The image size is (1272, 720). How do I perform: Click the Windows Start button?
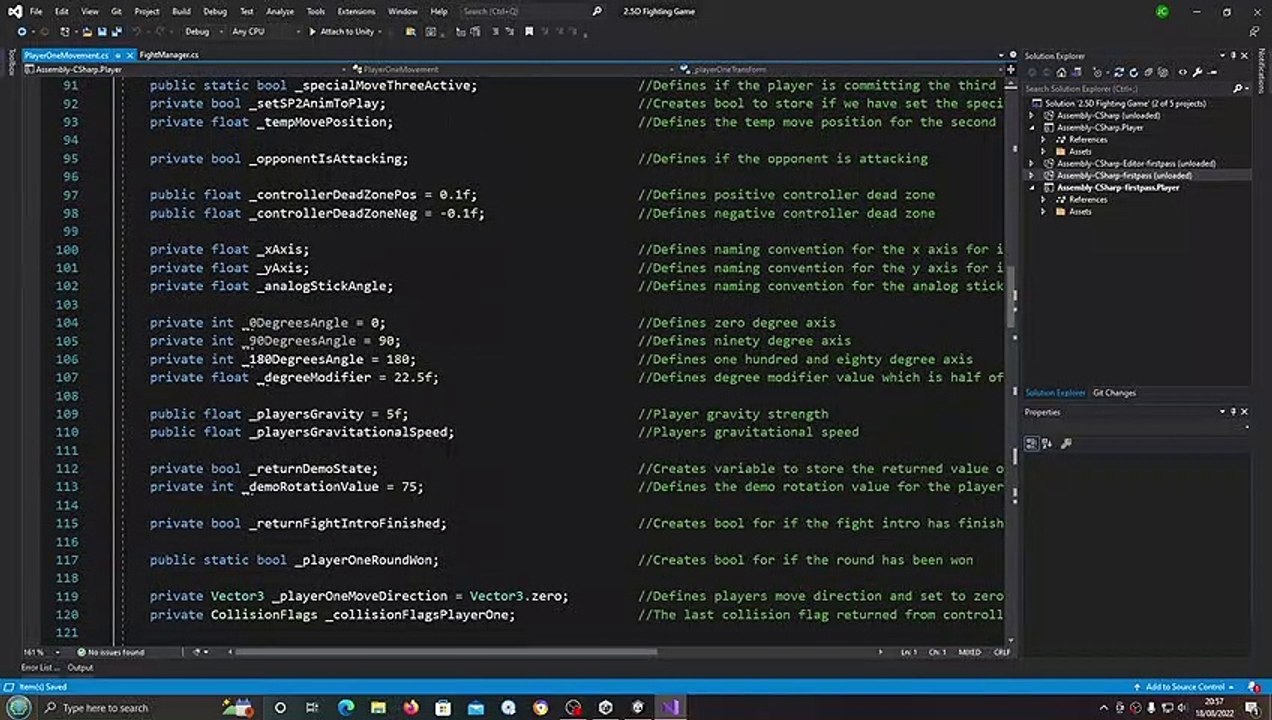coord(20,707)
